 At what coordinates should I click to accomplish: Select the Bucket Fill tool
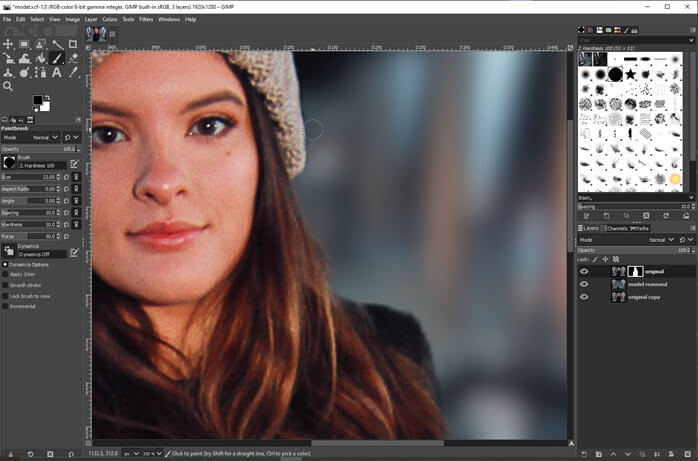pos(41,58)
